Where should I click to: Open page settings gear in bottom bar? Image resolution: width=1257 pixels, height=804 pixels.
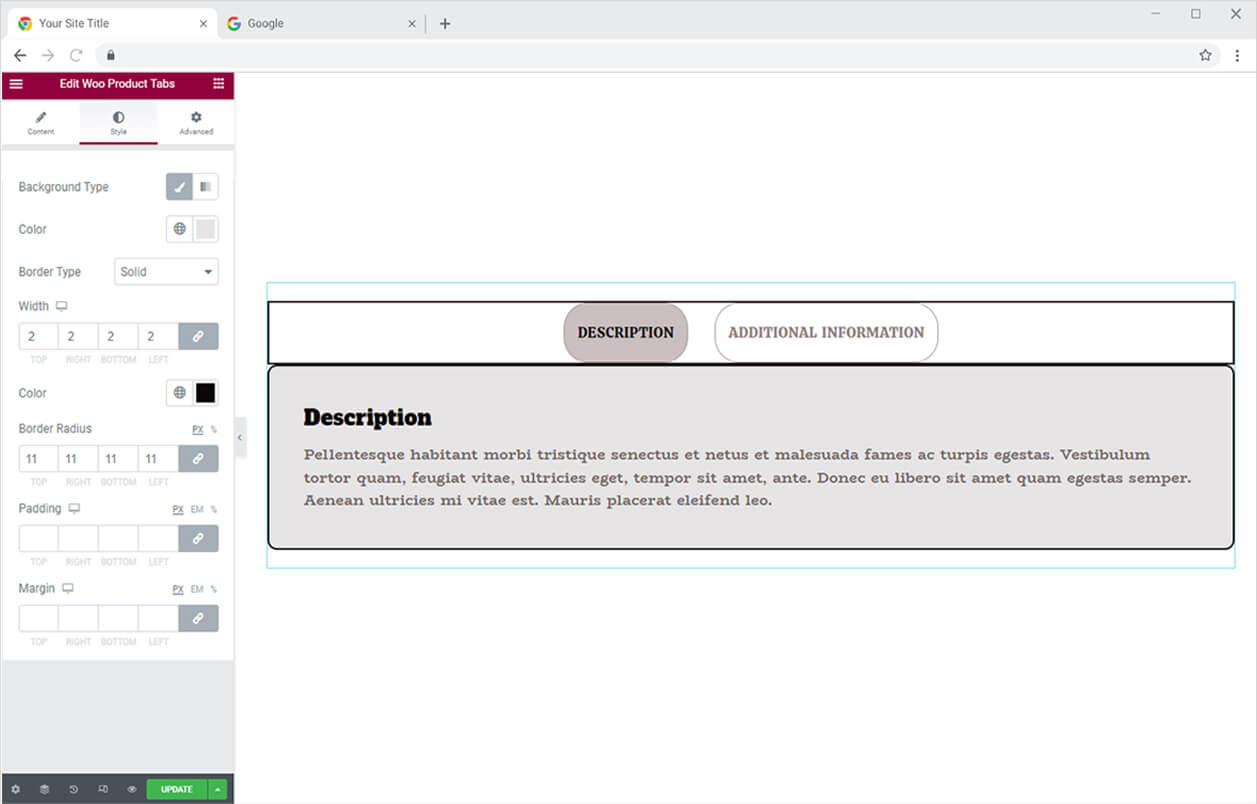coord(15,789)
